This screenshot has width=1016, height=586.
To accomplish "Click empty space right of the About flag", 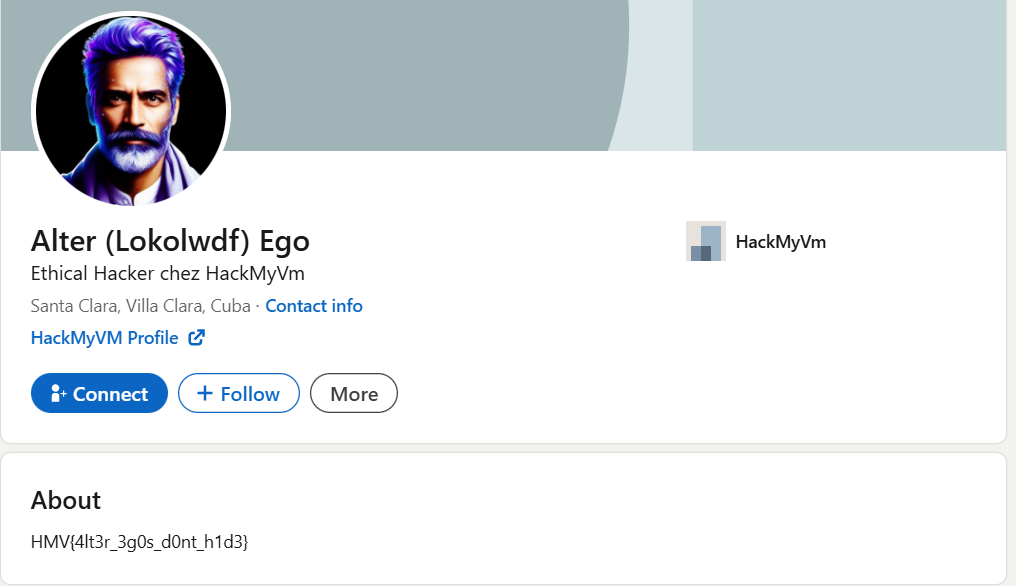I will pos(600,542).
